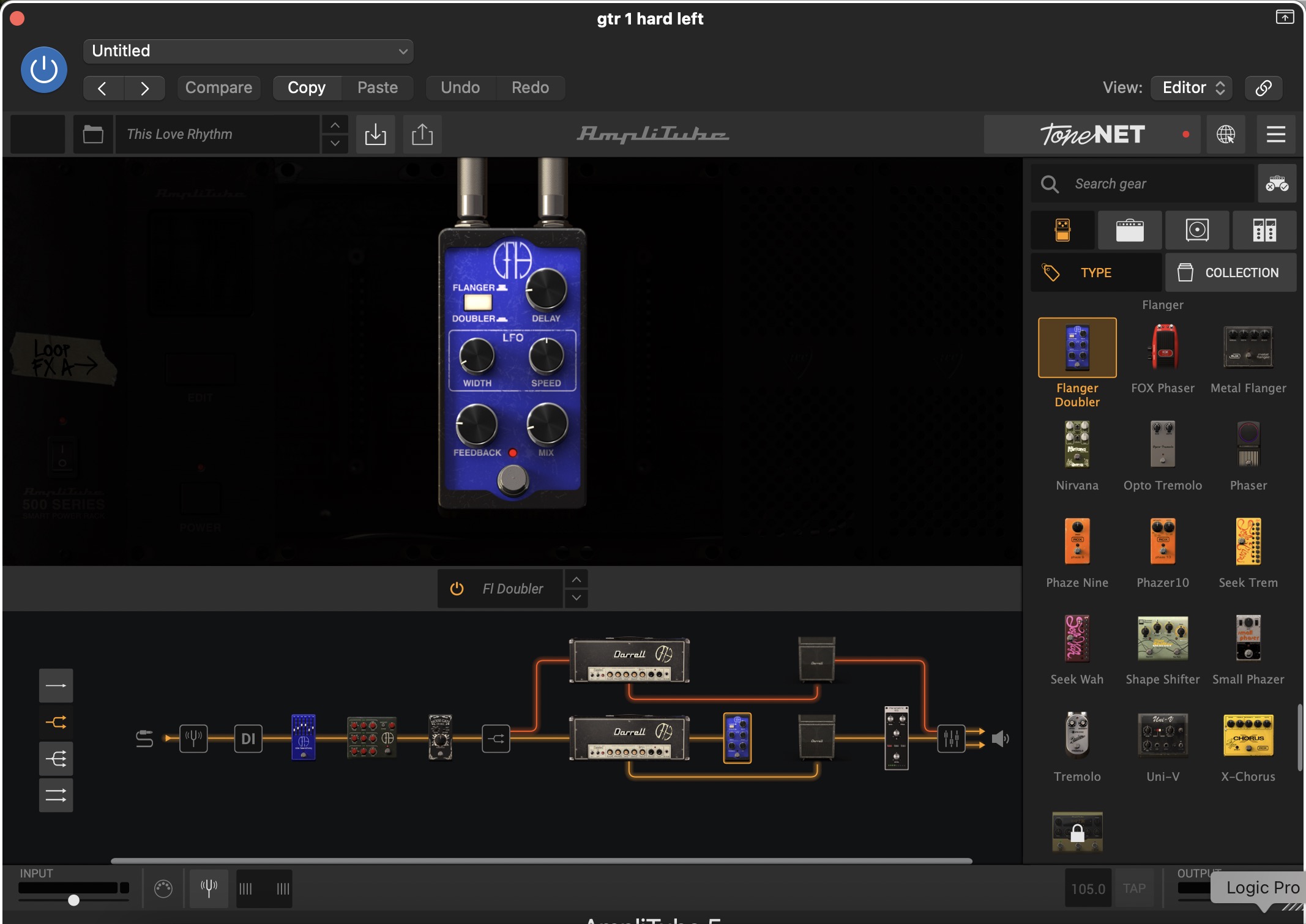Click the FEEDBACK knob

477,424
